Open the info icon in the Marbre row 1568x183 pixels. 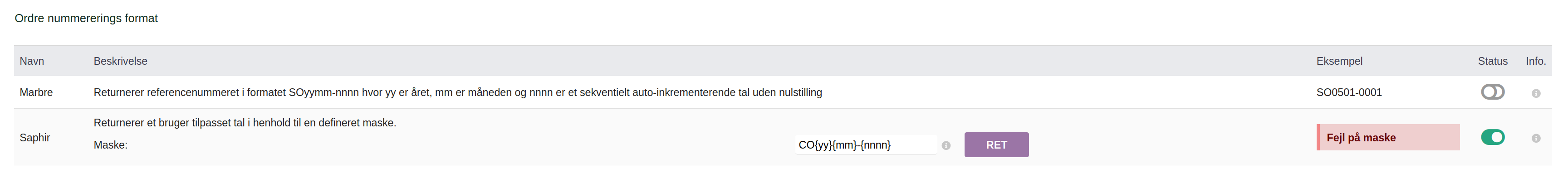[1536, 93]
